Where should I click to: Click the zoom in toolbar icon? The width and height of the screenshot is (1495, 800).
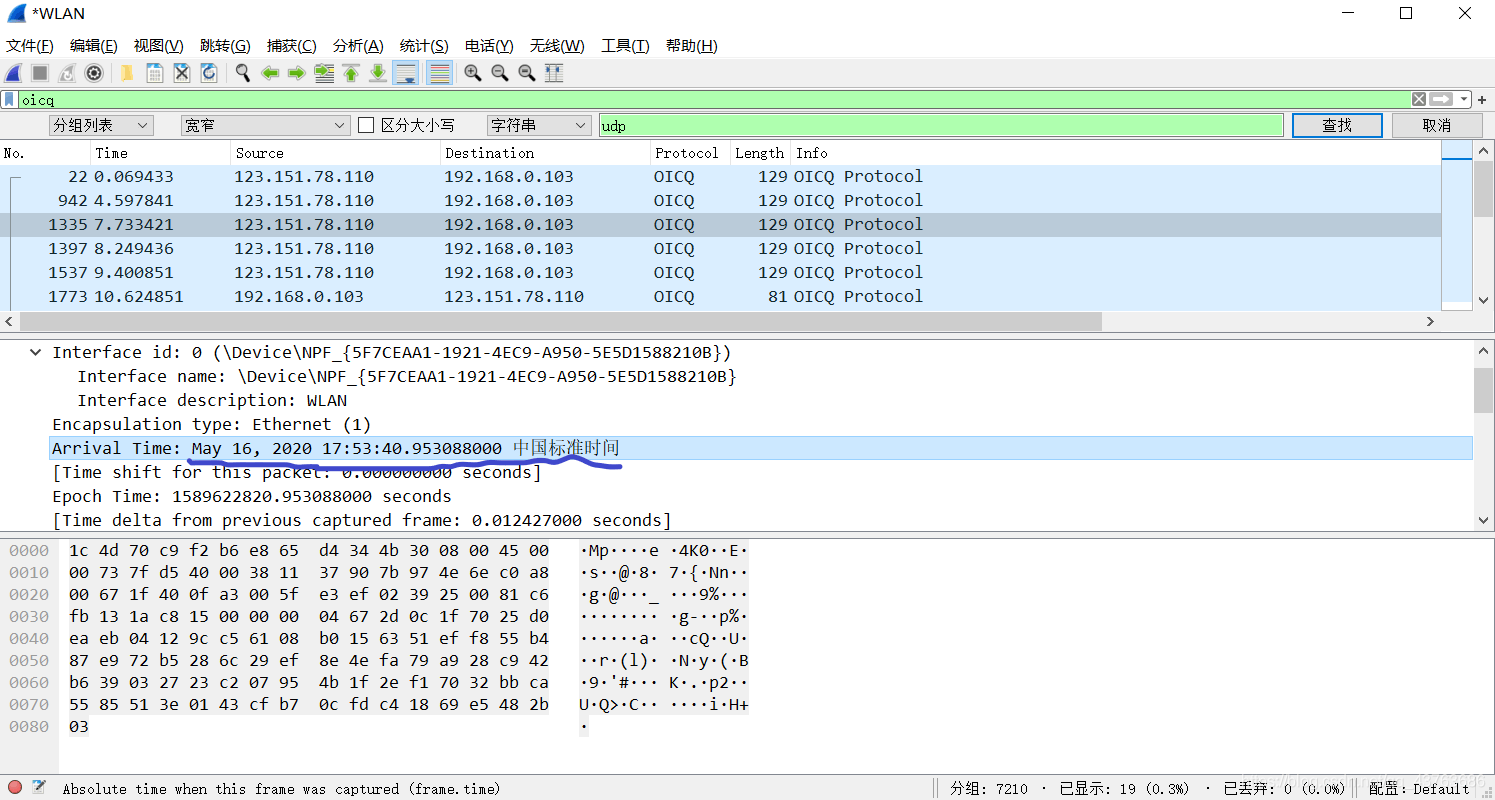(472, 73)
